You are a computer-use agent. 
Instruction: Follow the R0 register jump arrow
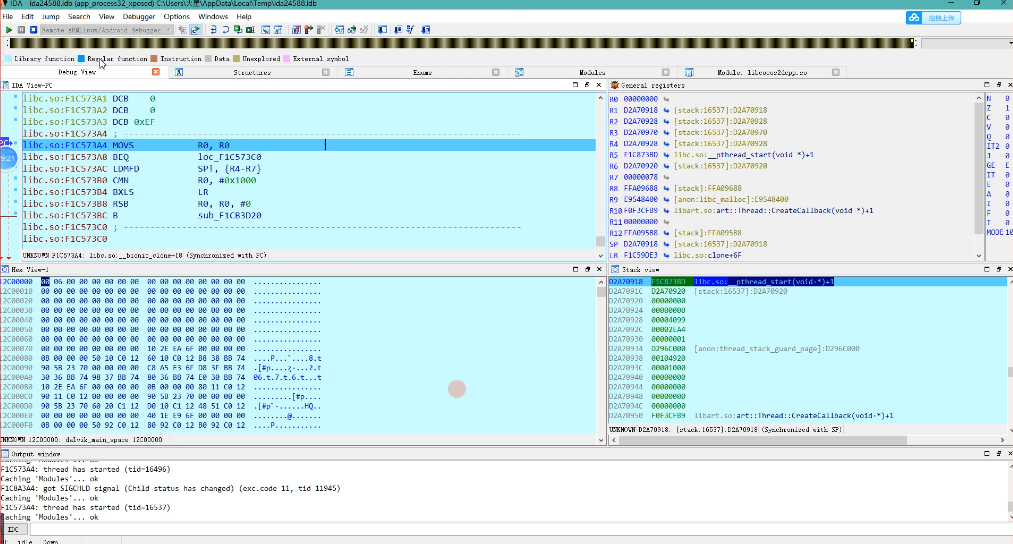tap(667, 100)
